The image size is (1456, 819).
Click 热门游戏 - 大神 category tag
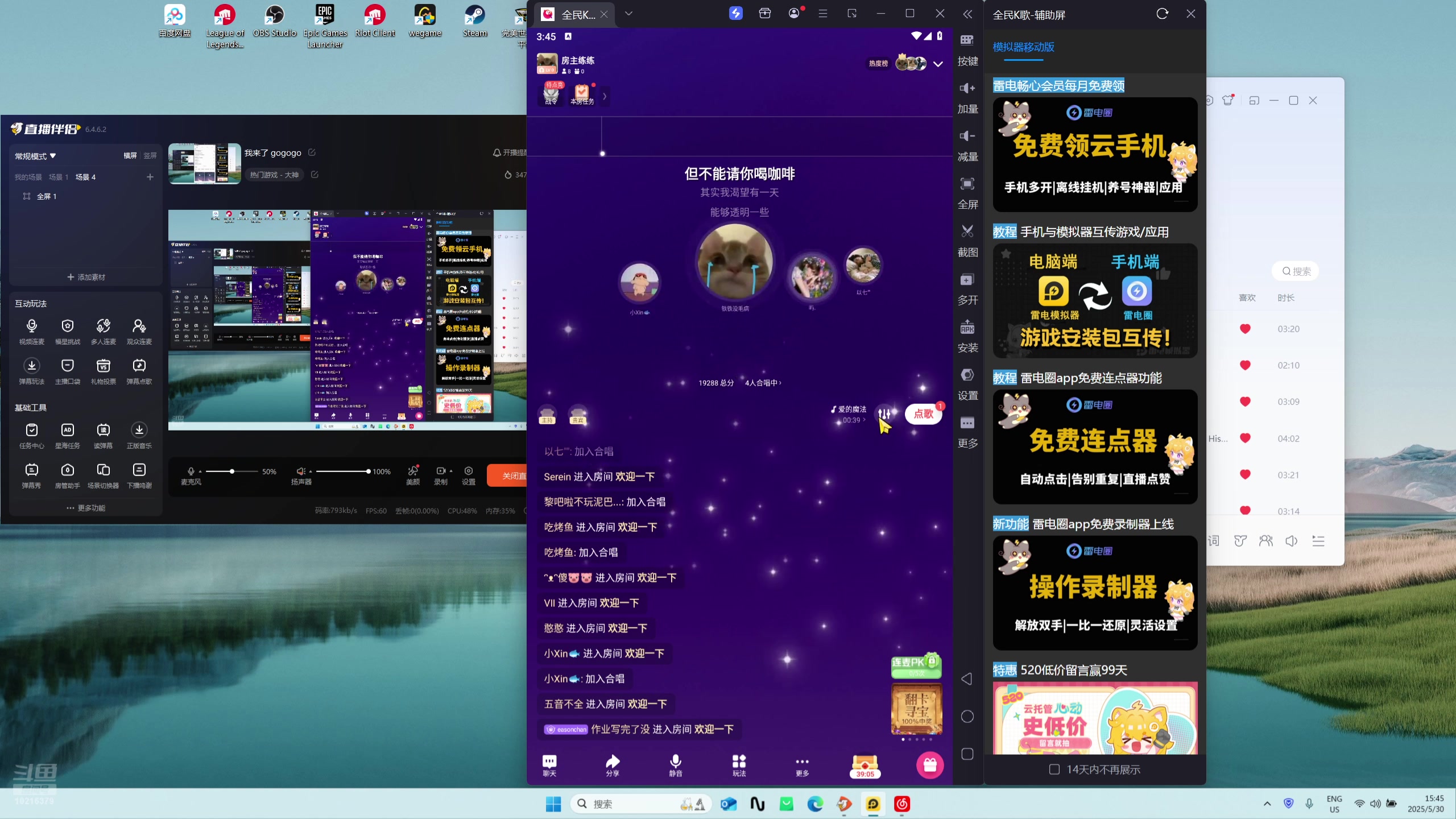coord(274,175)
